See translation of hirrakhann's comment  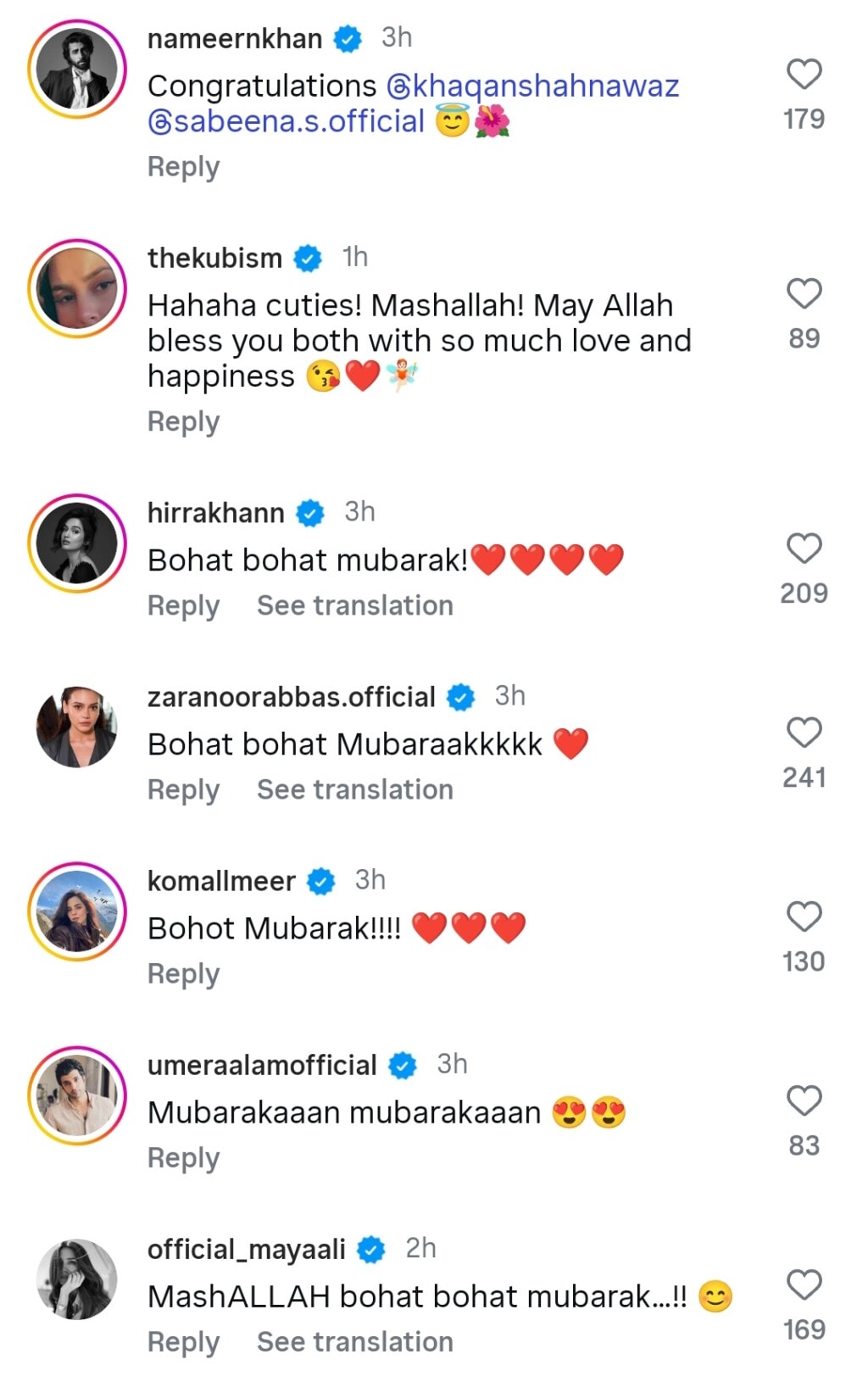[355, 605]
